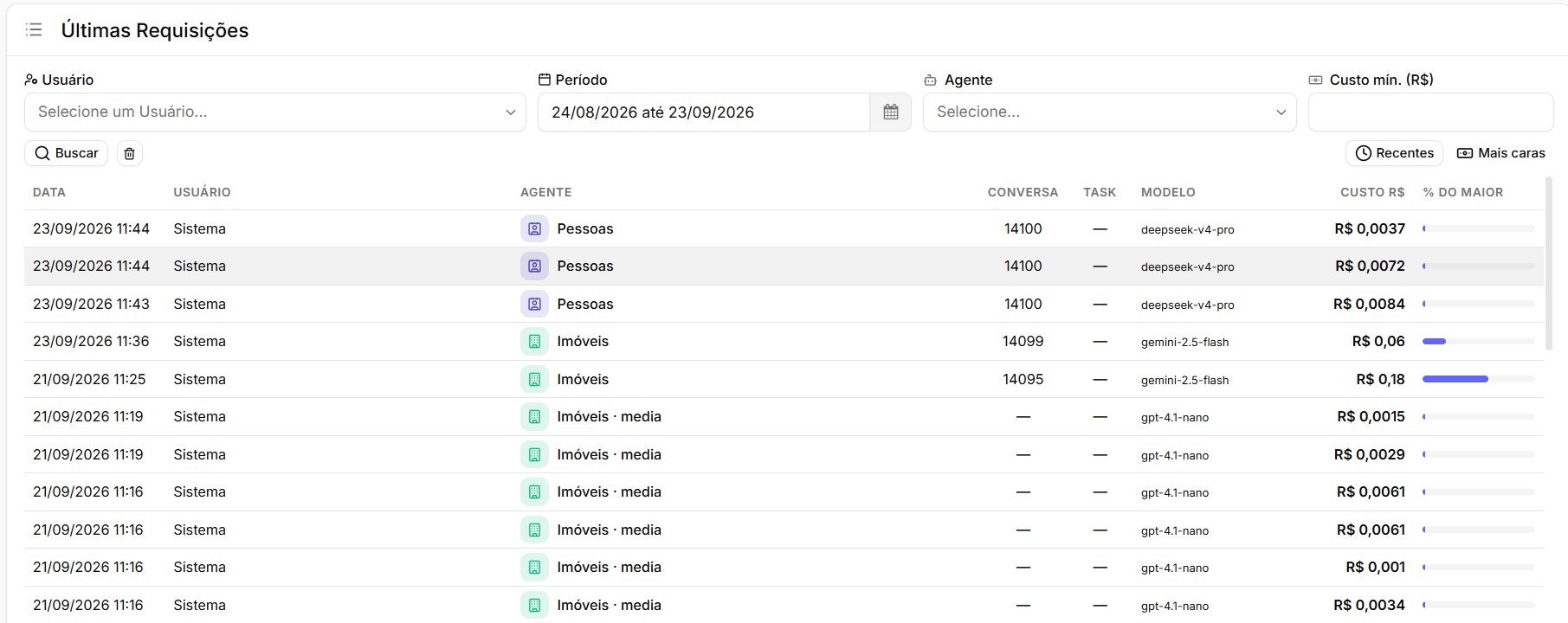Click the % DO MAIOR column header
This screenshot has height=623, width=1568.
click(1463, 192)
